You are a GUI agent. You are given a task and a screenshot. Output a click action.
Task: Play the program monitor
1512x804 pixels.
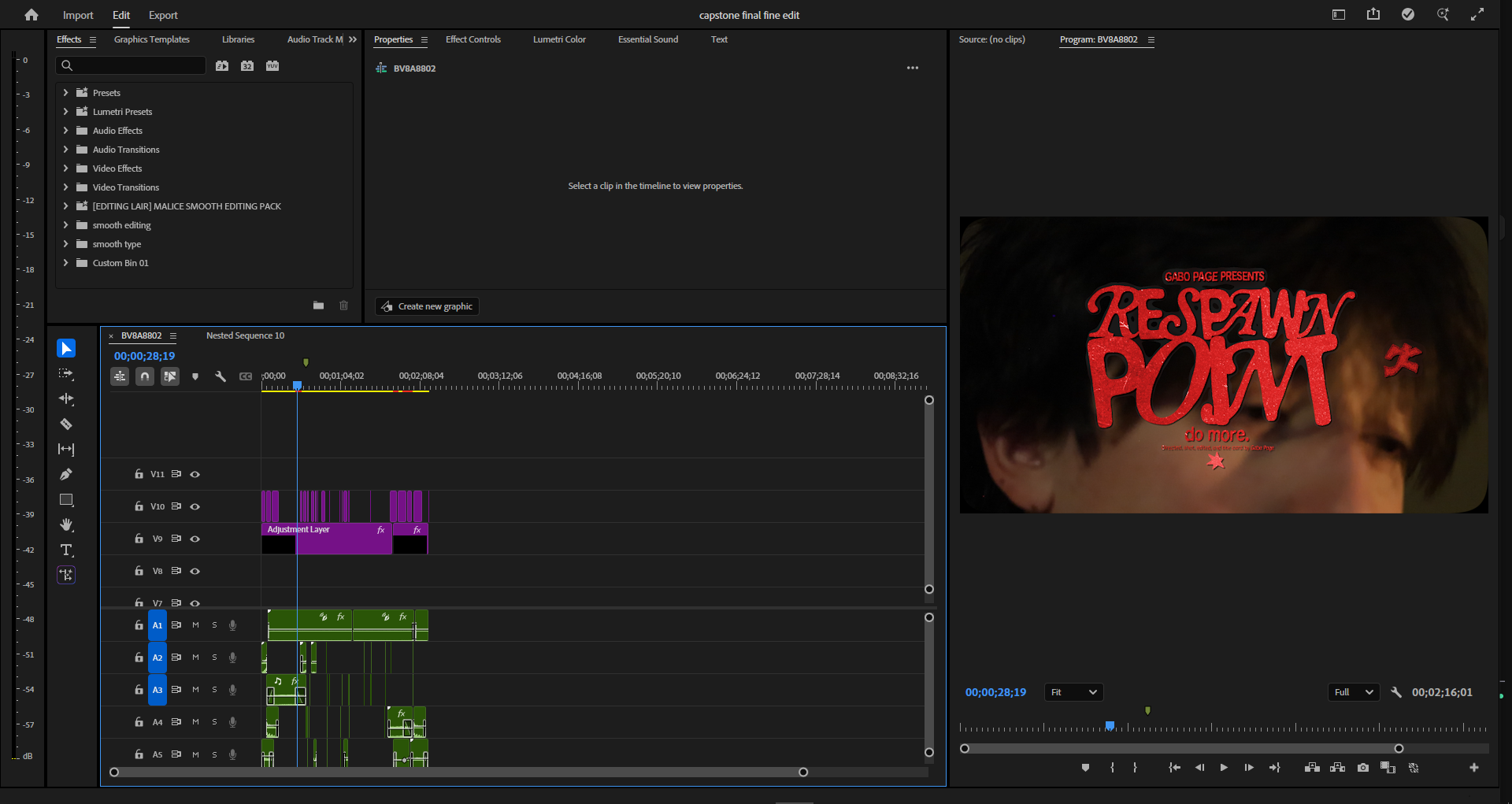[1224, 768]
